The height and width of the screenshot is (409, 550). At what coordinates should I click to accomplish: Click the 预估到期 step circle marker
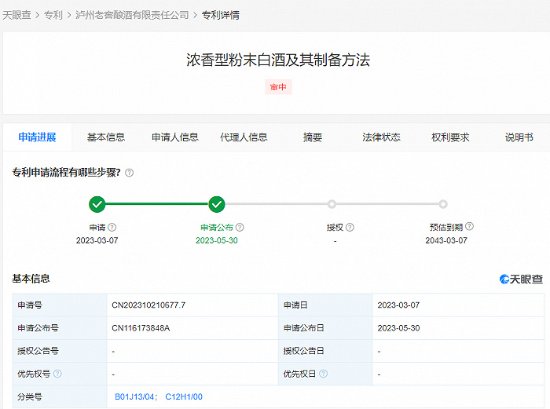[443, 204]
